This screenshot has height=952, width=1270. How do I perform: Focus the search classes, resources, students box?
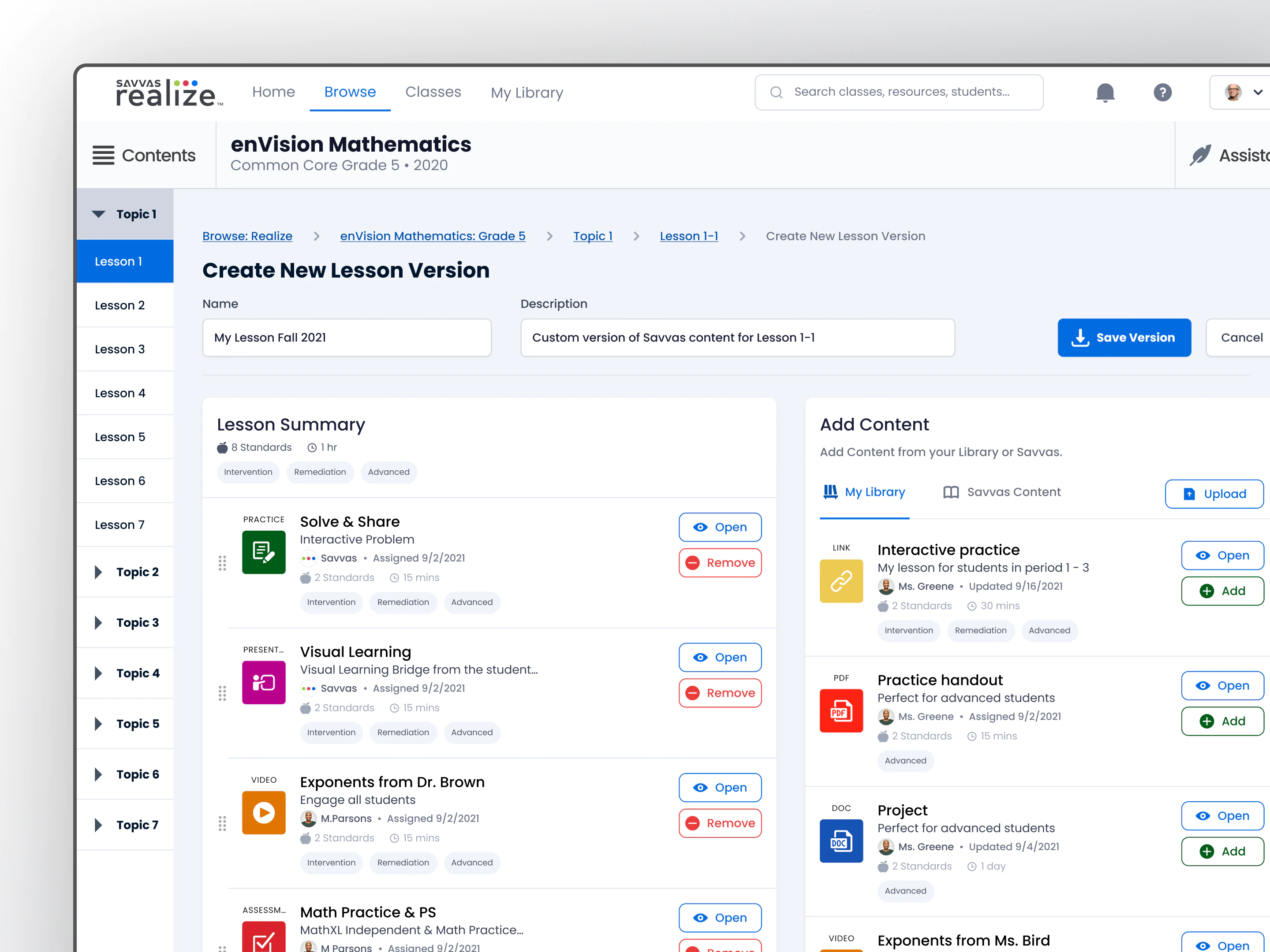point(899,93)
